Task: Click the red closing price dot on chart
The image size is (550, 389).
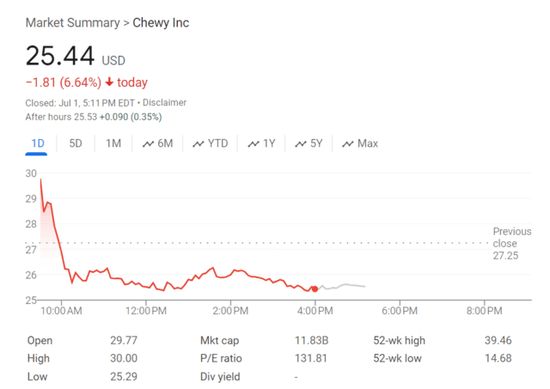Action: [315, 289]
